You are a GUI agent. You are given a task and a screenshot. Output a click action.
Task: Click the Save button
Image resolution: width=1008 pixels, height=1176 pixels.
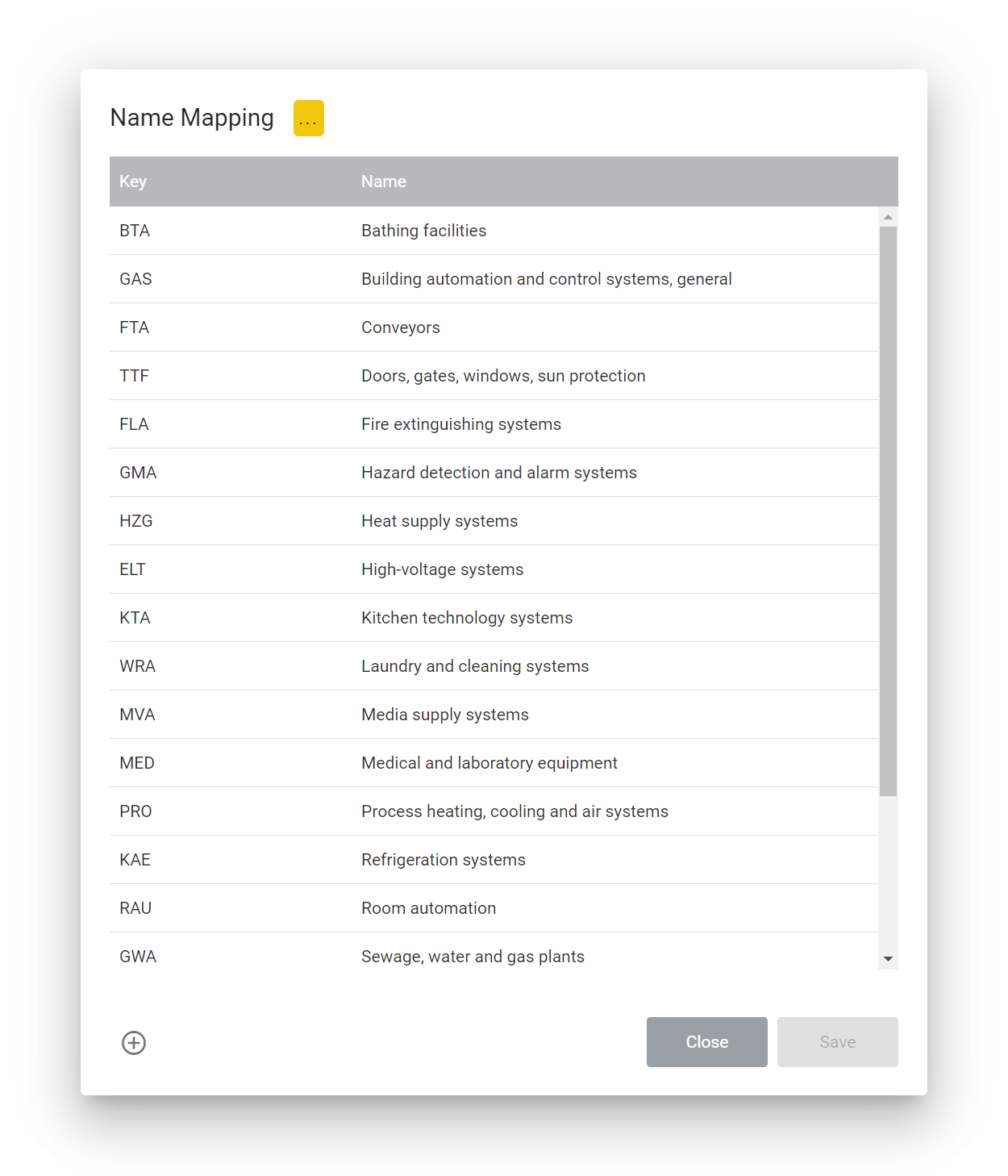838,1042
